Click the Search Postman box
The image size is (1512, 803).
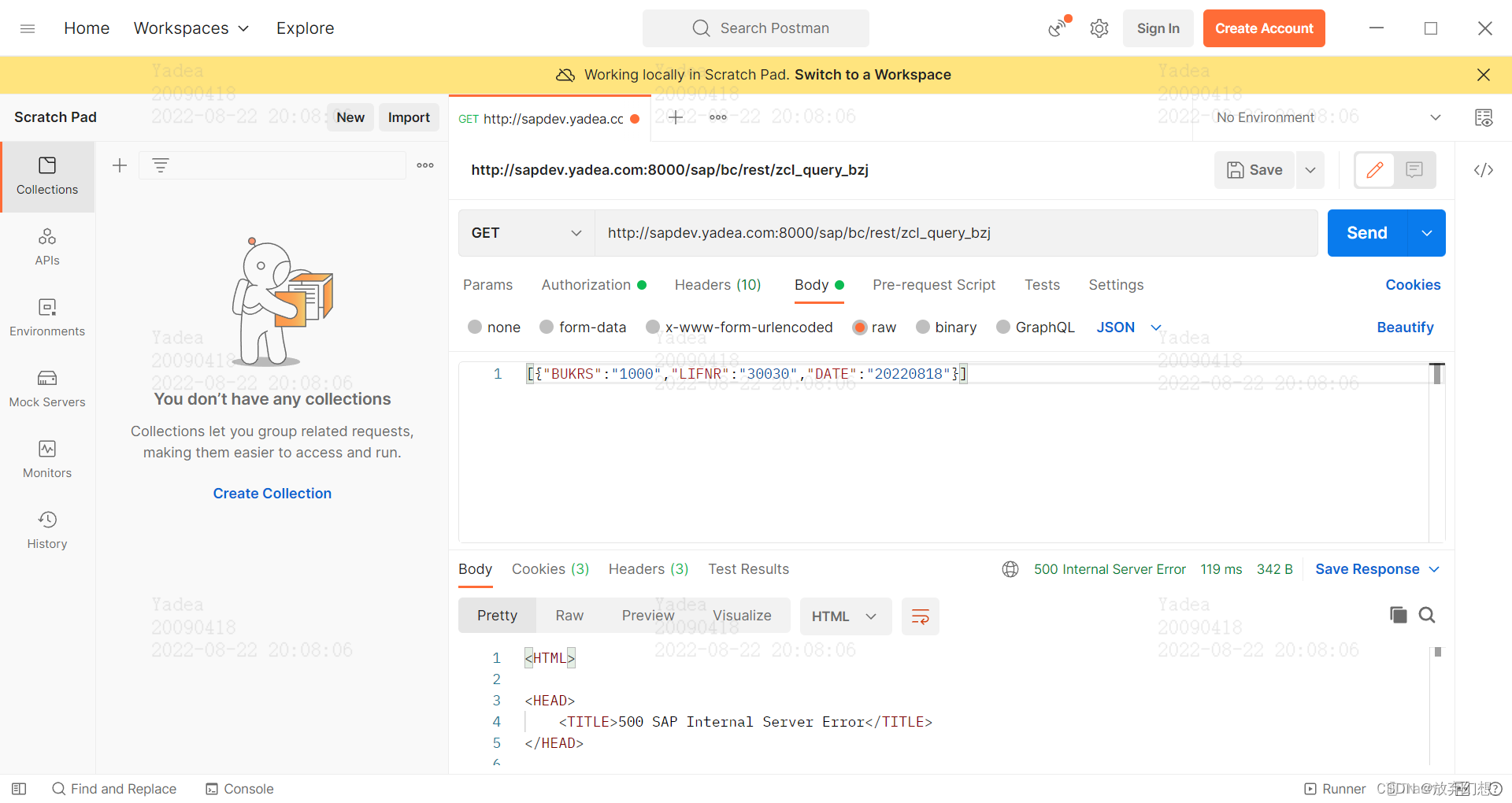(x=756, y=28)
